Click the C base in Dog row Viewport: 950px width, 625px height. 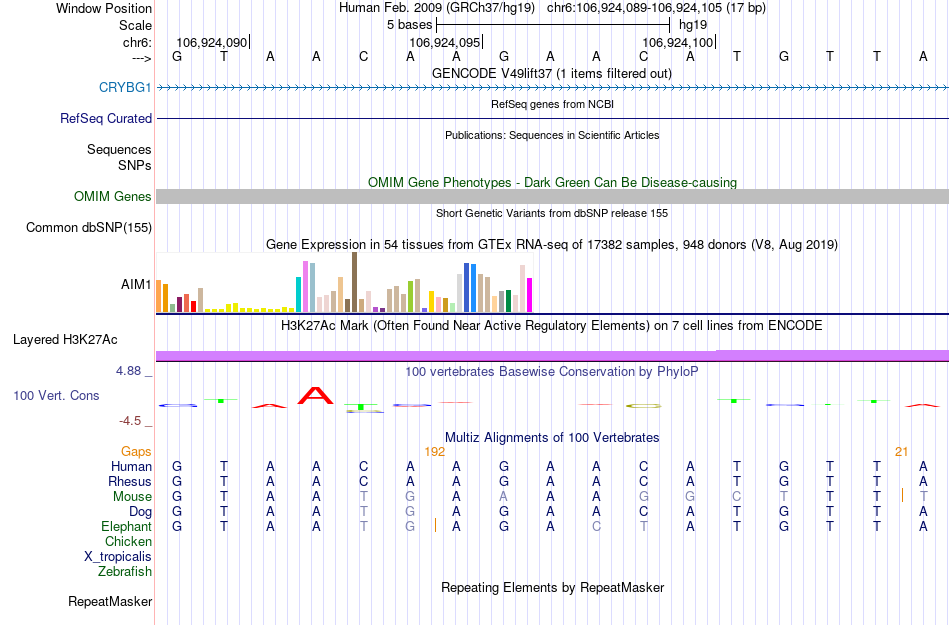pyautogui.click(x=643, y=512)
